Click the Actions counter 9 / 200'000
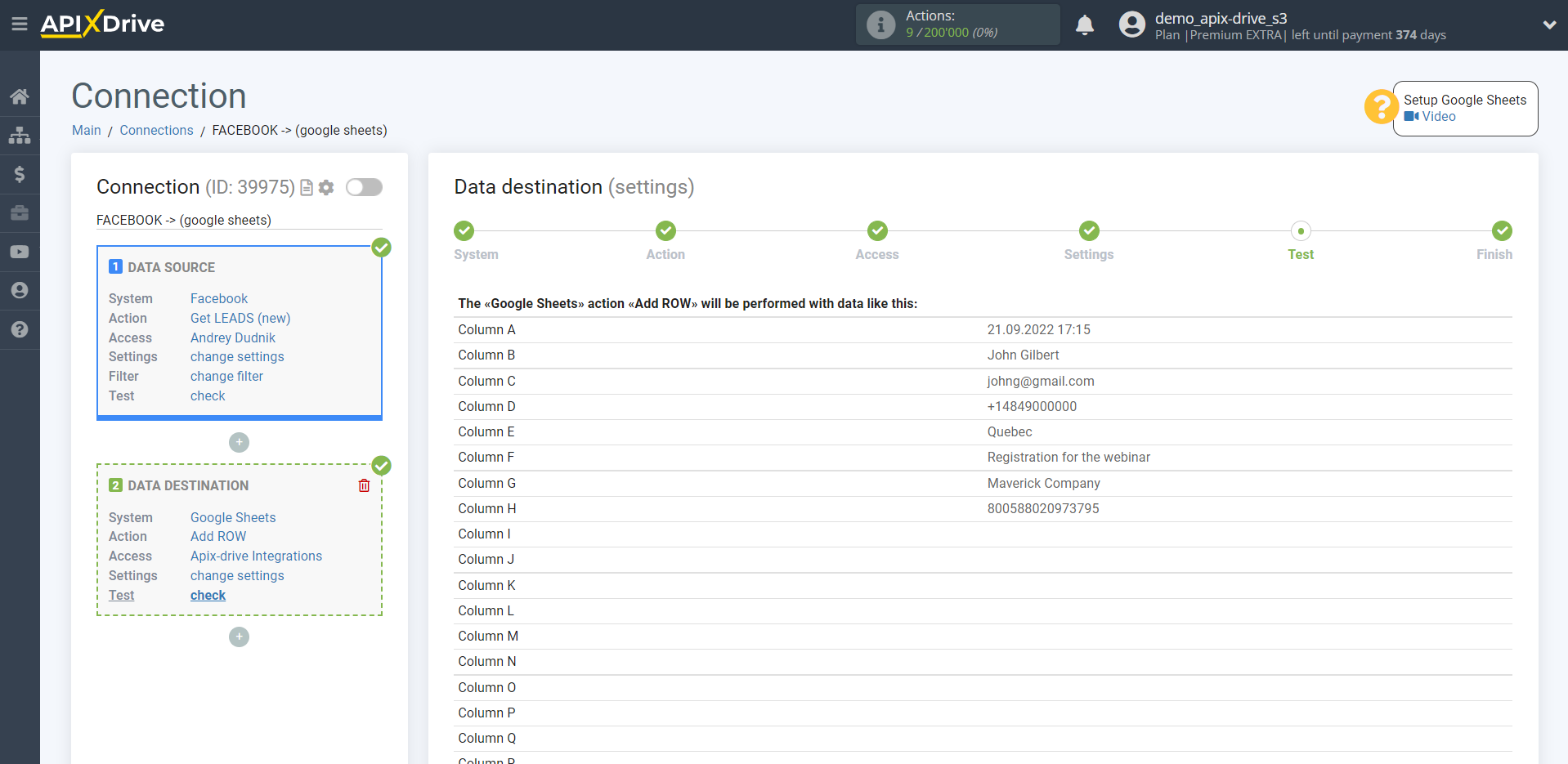The height and width of the screenshot is (764, 1568). coord(952,34)
